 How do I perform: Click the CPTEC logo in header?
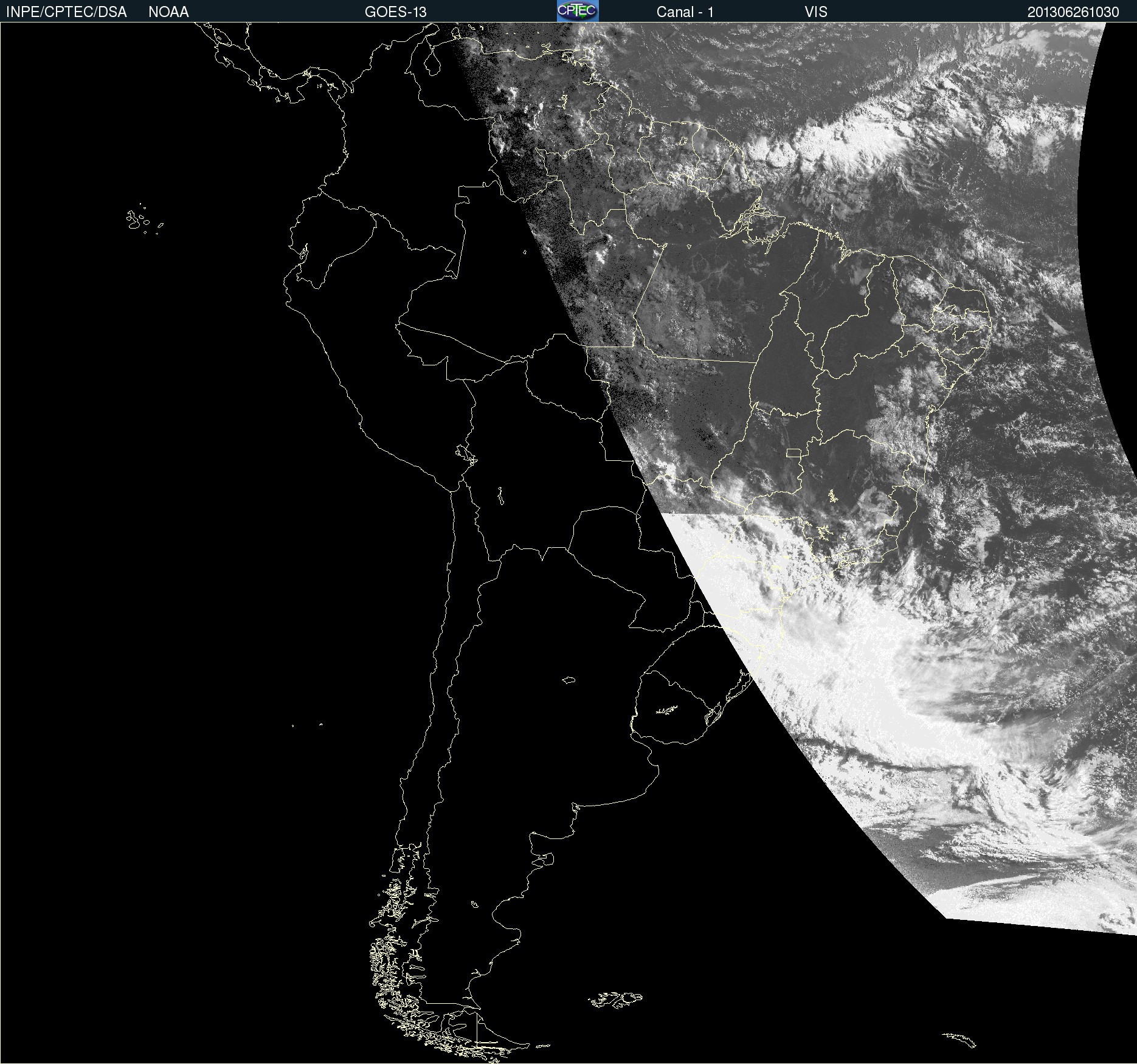tap(578, 11)
